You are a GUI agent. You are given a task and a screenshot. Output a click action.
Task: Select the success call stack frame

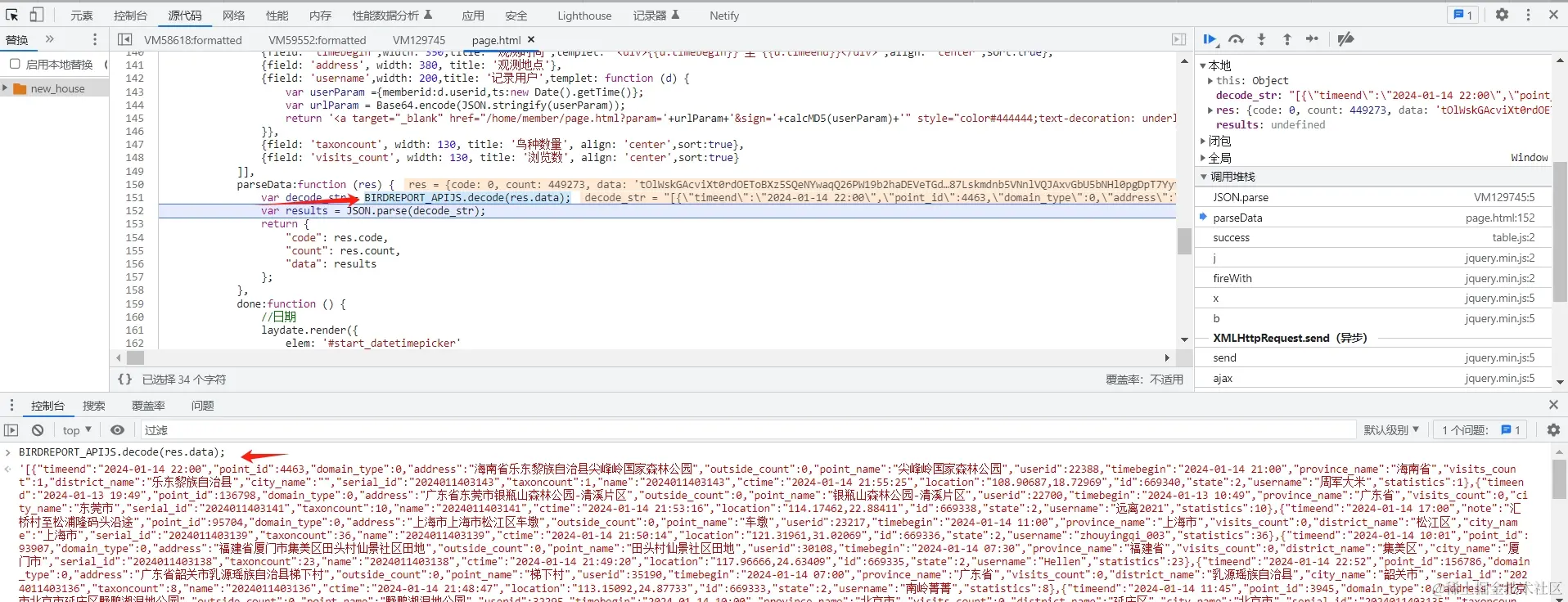tap(1373, 237)
